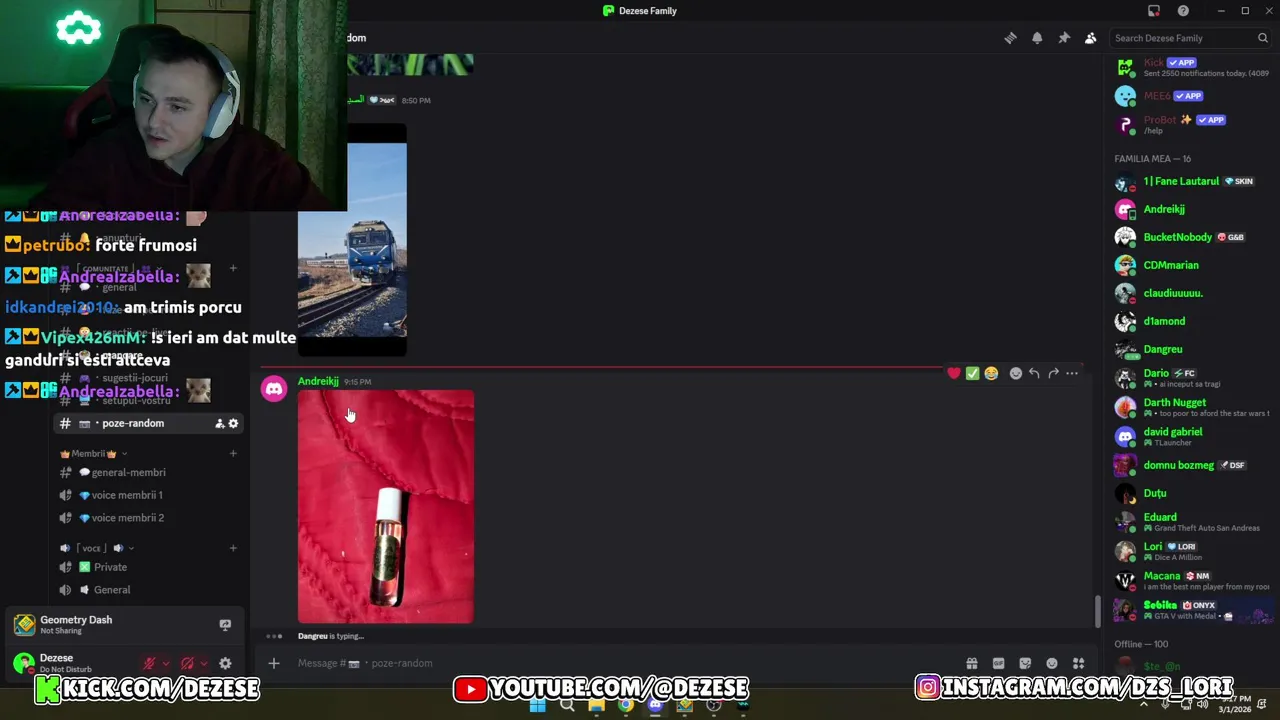Click create invite icon on poze-random
Screen dimensions: 1280x720
coord(220,423)
